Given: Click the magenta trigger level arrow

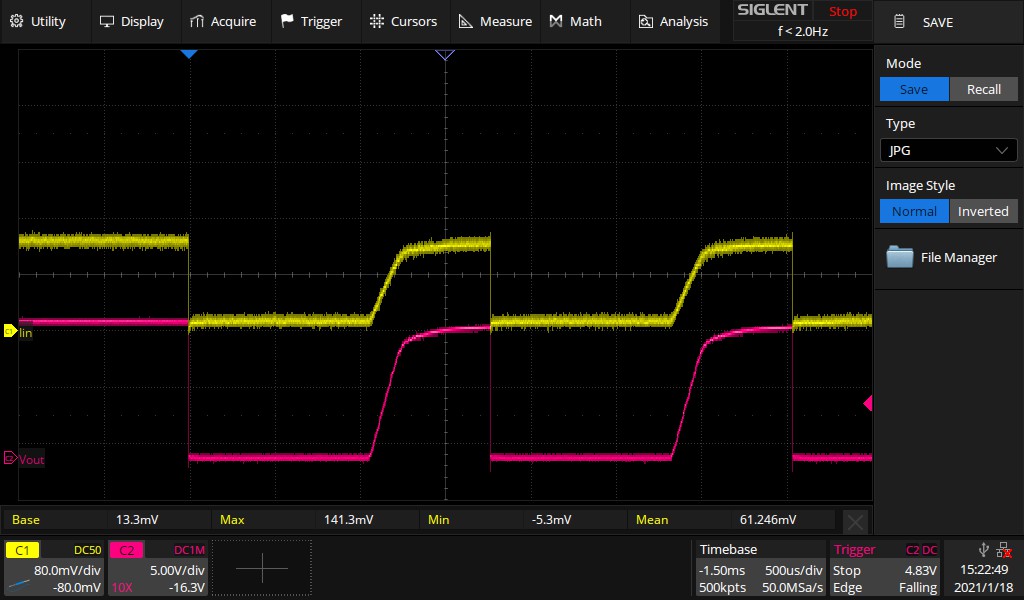Looking at the screenshot, I should tap(868, 403).
